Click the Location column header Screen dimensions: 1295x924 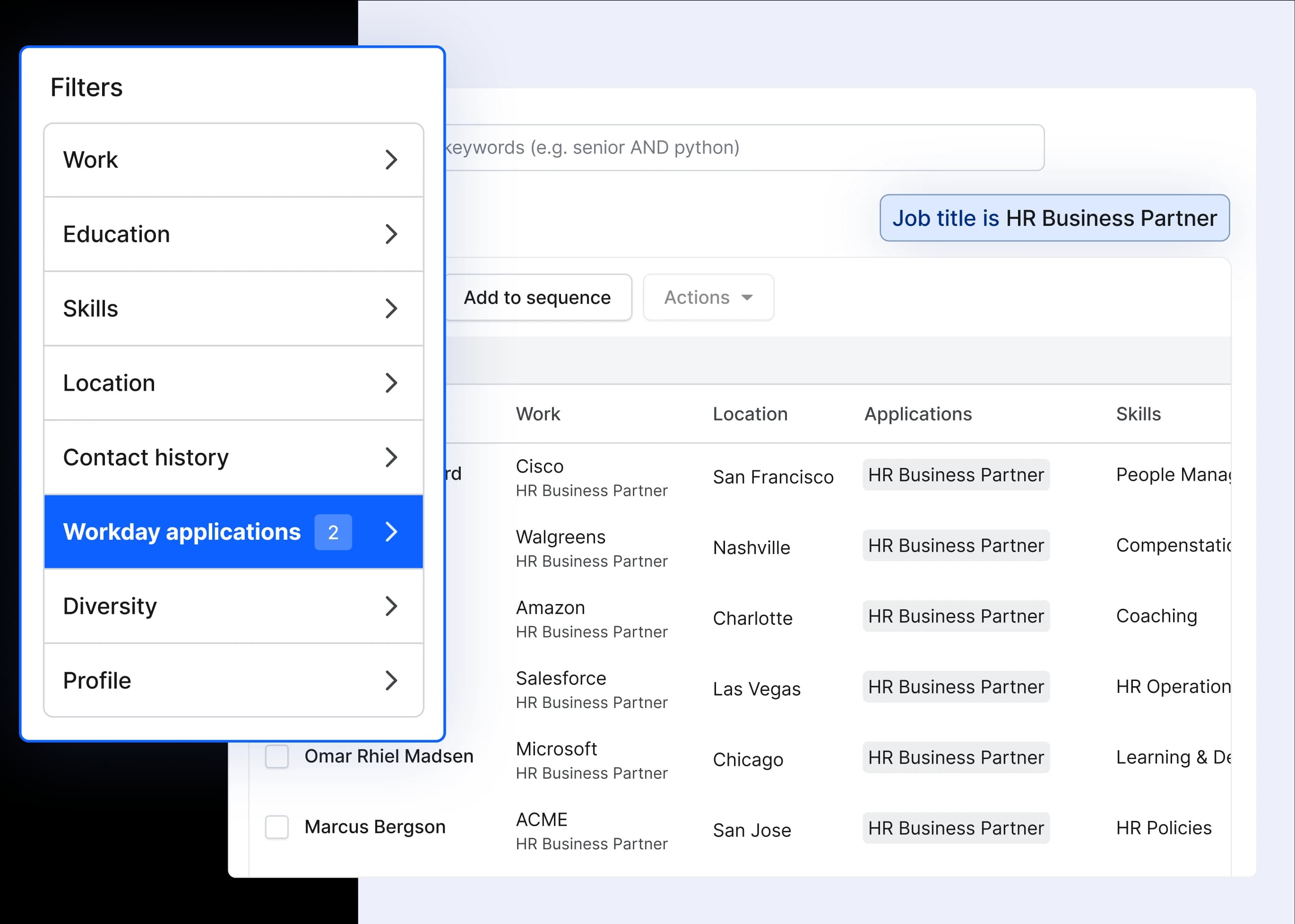tap(750, 414)
